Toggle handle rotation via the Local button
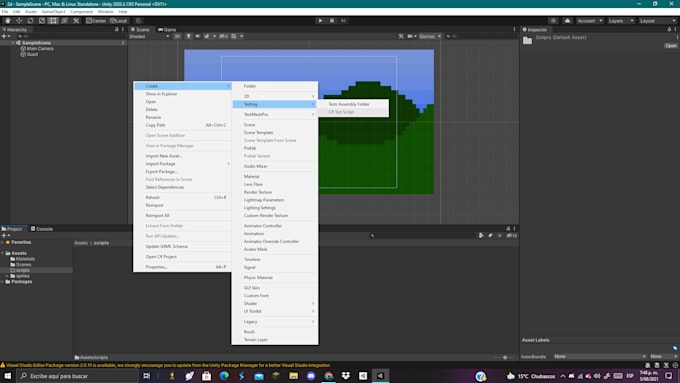 118,21
